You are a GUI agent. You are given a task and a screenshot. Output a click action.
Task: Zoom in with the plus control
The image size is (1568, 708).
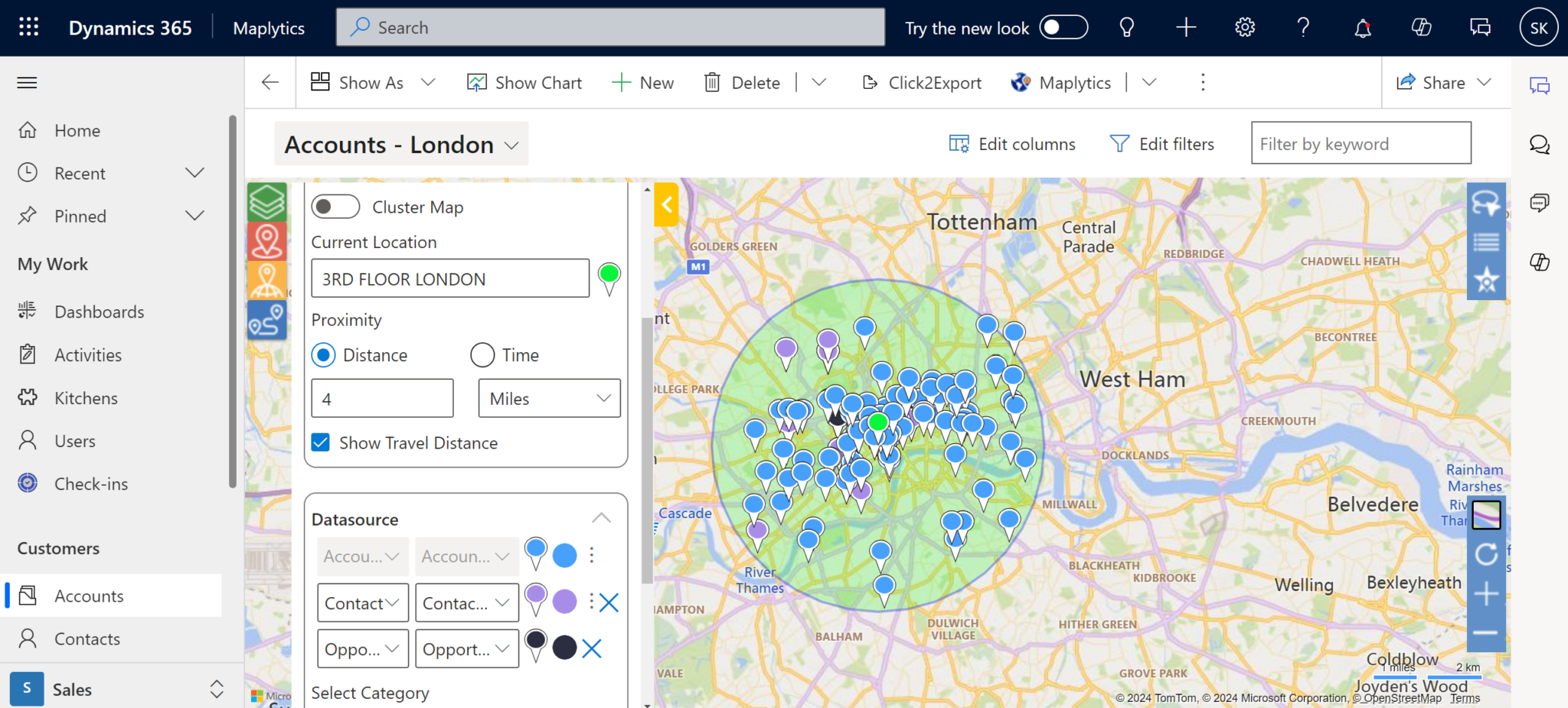[1486, 593]
